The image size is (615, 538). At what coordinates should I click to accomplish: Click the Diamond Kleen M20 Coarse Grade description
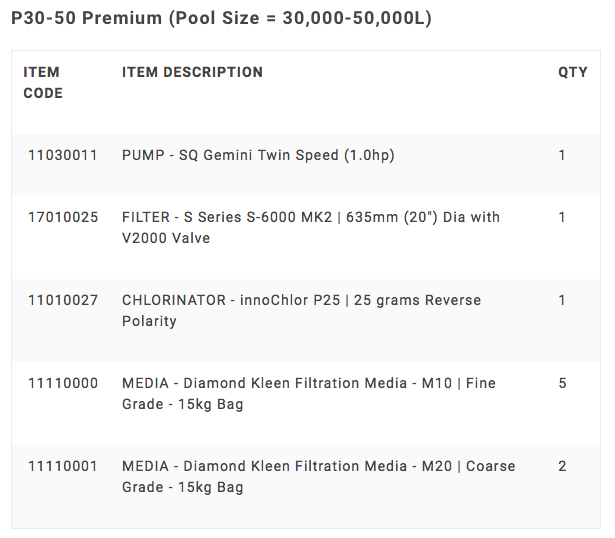point(318,476)
